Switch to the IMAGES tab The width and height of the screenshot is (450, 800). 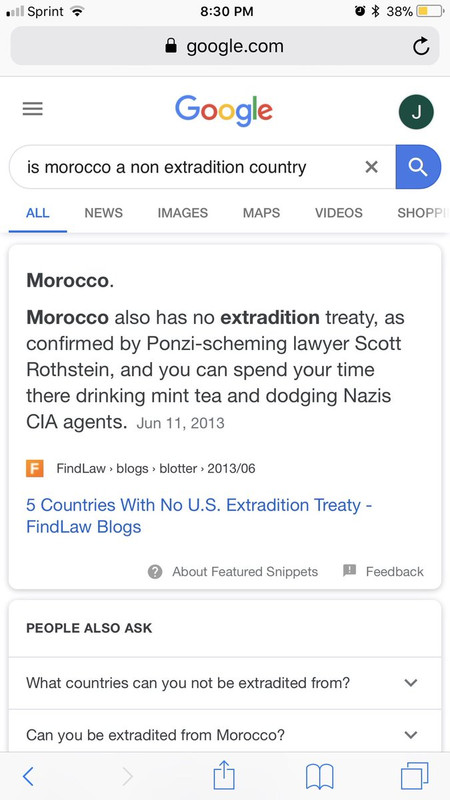[x=183, y=213]
